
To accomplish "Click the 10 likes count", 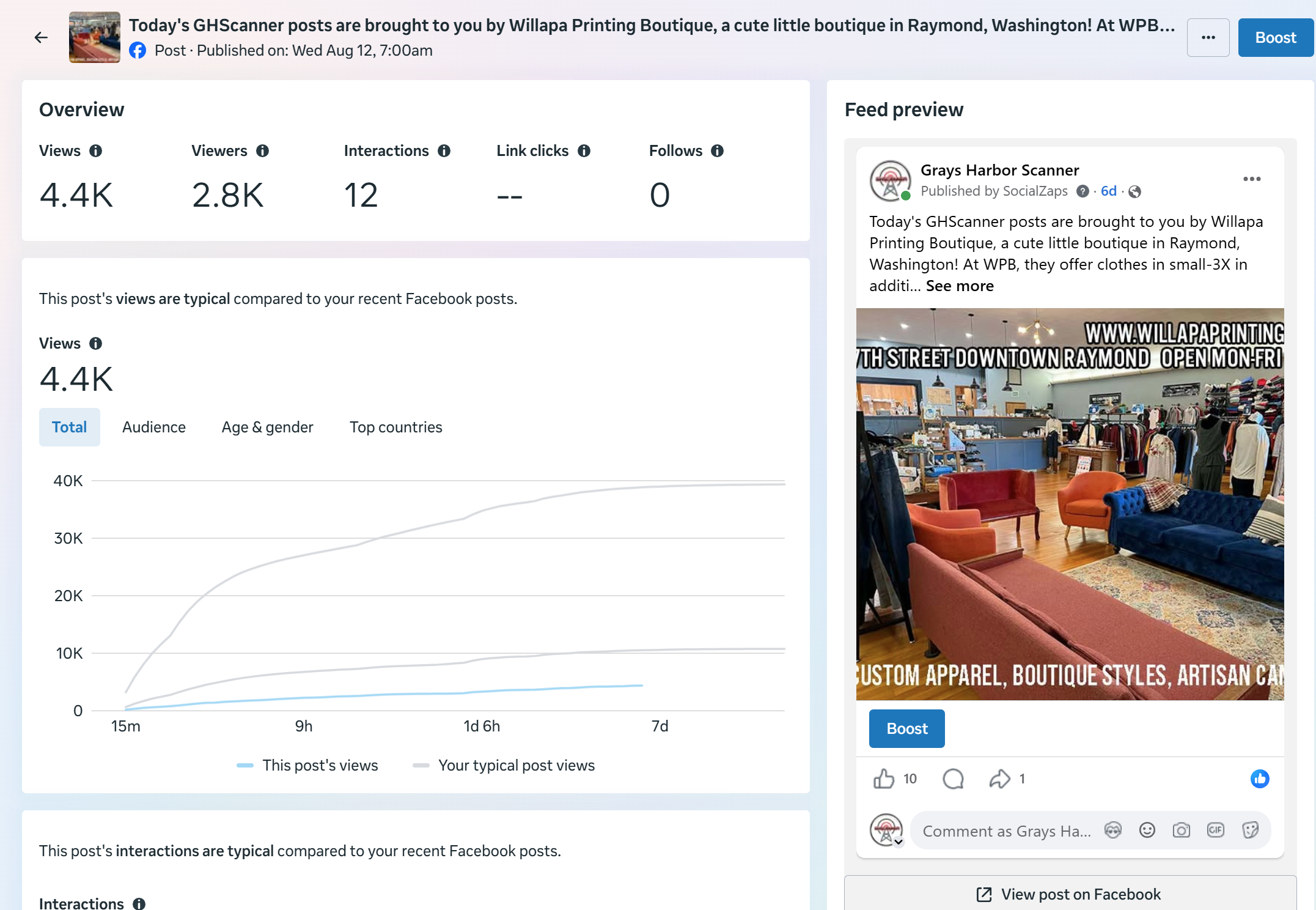I will coord(910,779).
